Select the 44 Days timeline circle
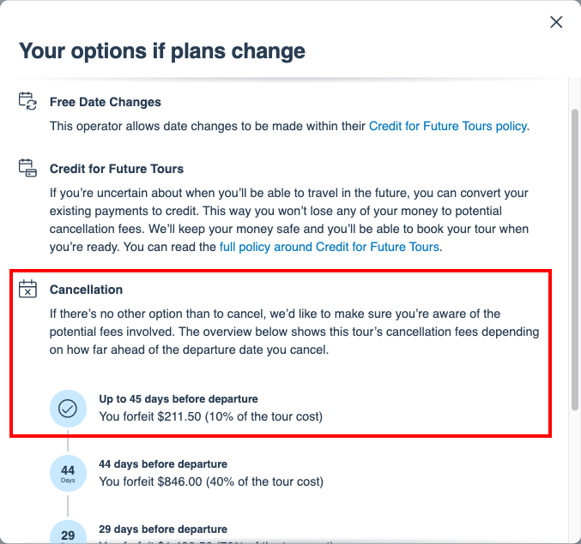Image resolution: width=581 pixels, height=544 pixels. click(x=68, y=474)
